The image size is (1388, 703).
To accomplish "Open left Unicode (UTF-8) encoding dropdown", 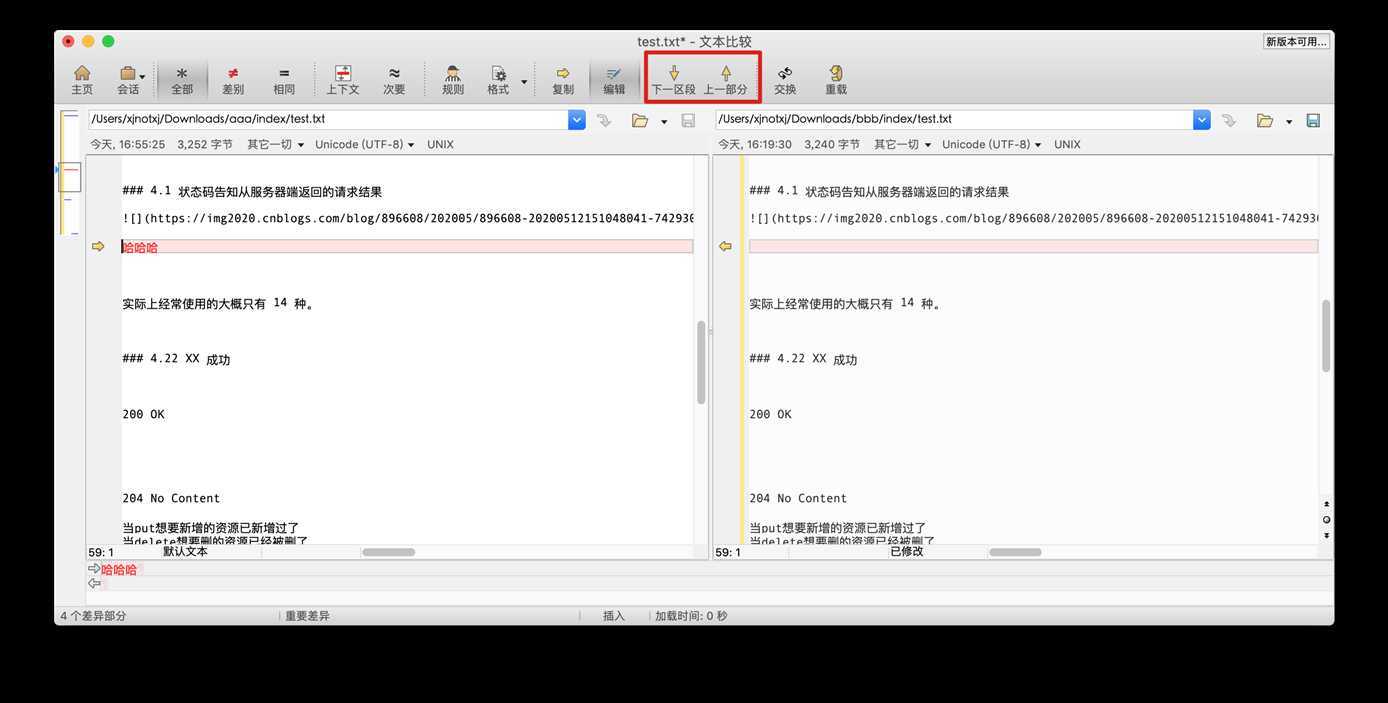I will pos(364,144).
